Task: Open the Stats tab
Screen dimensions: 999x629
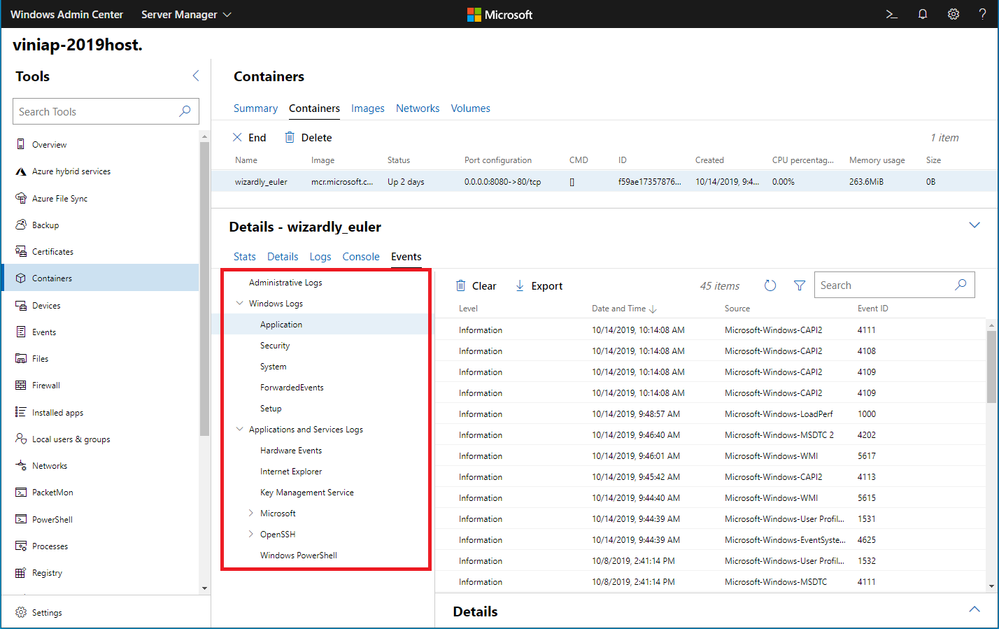Action: click(x=244, y=256)
